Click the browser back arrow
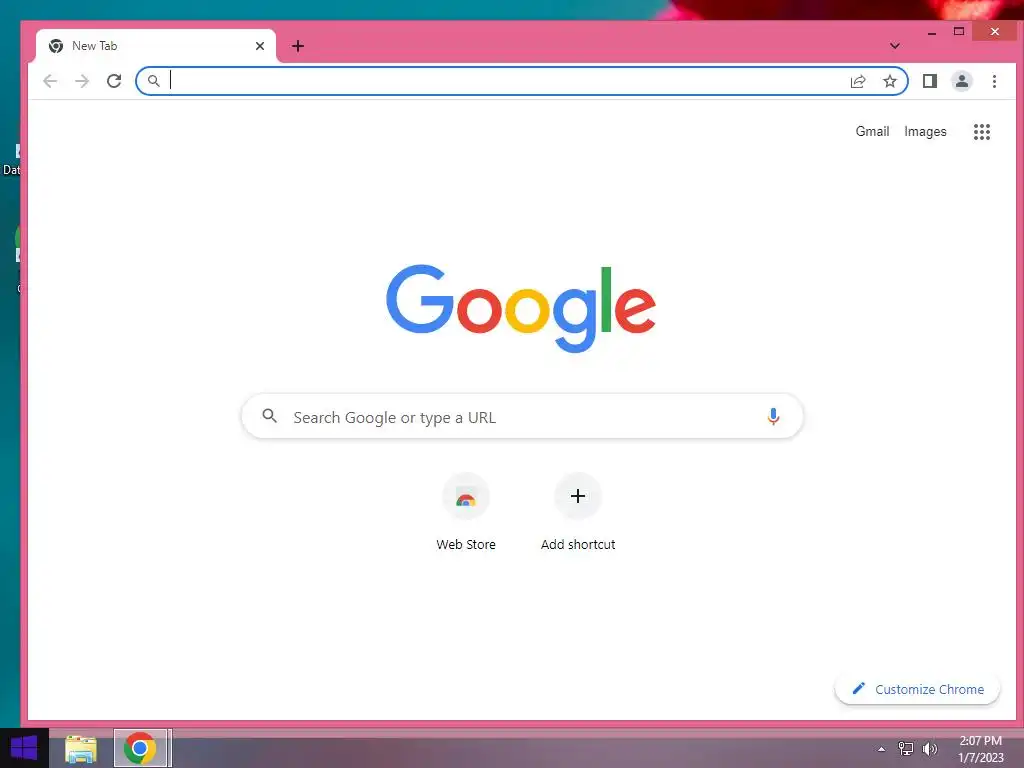 click(50, 81)
